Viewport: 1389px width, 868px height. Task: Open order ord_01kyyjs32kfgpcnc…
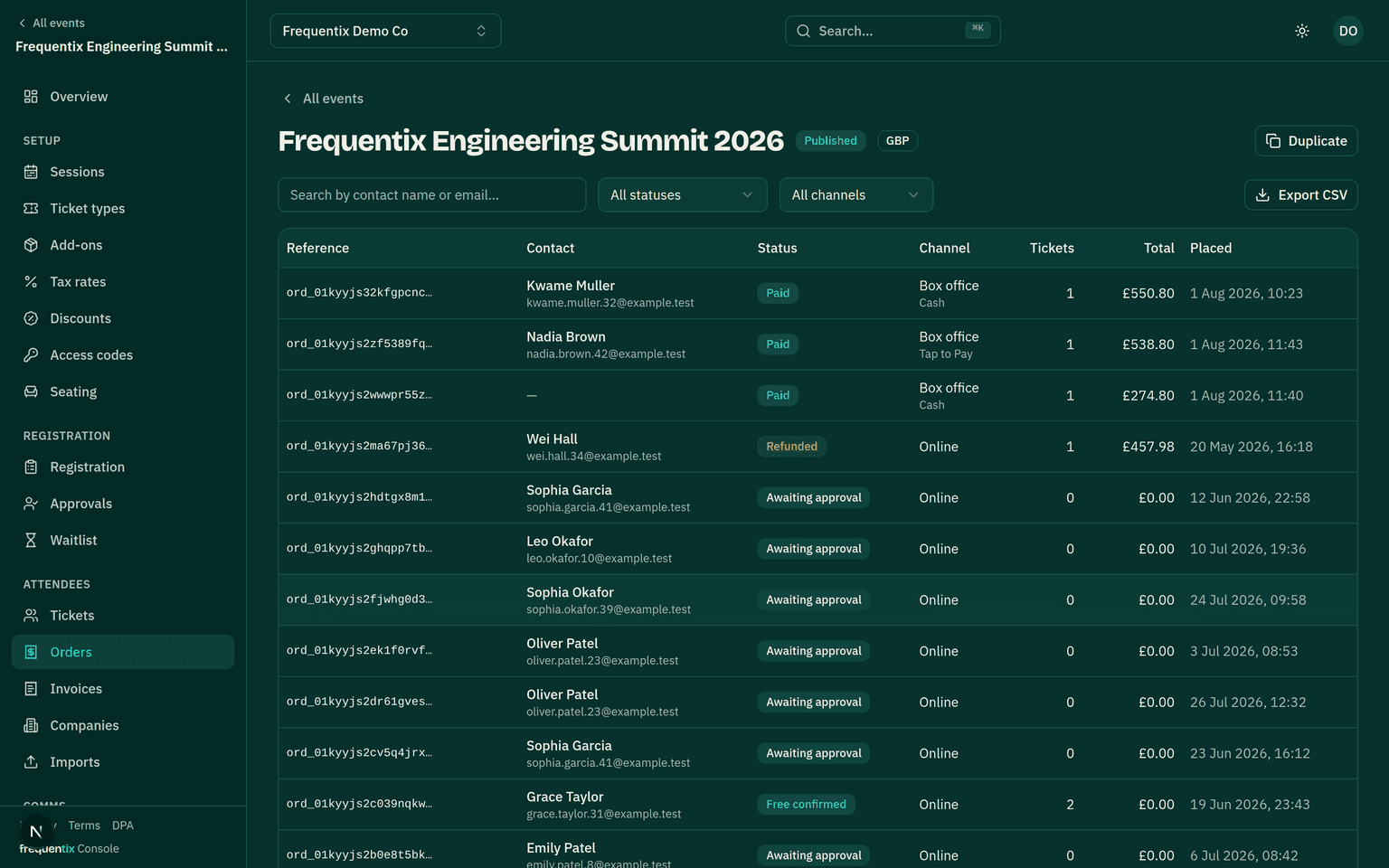tap(359, 293)
